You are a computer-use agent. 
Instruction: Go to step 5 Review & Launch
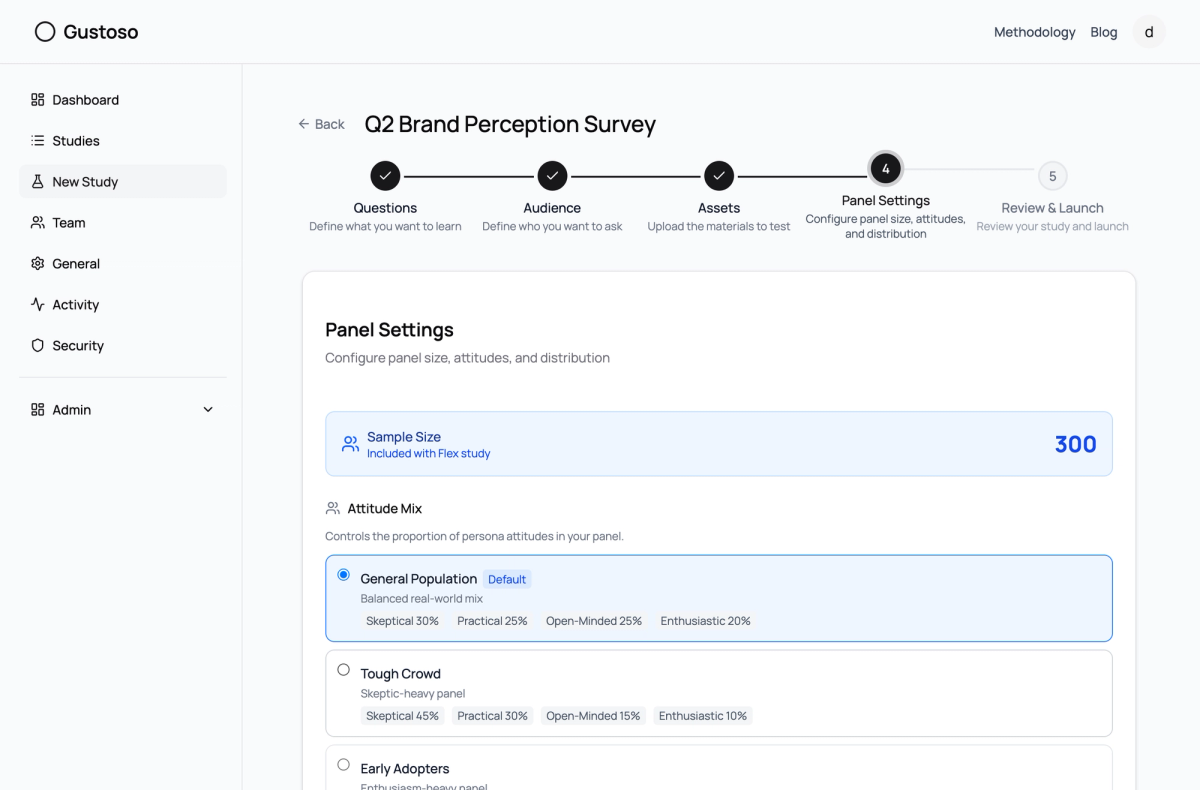click(x=1052, y=176)
